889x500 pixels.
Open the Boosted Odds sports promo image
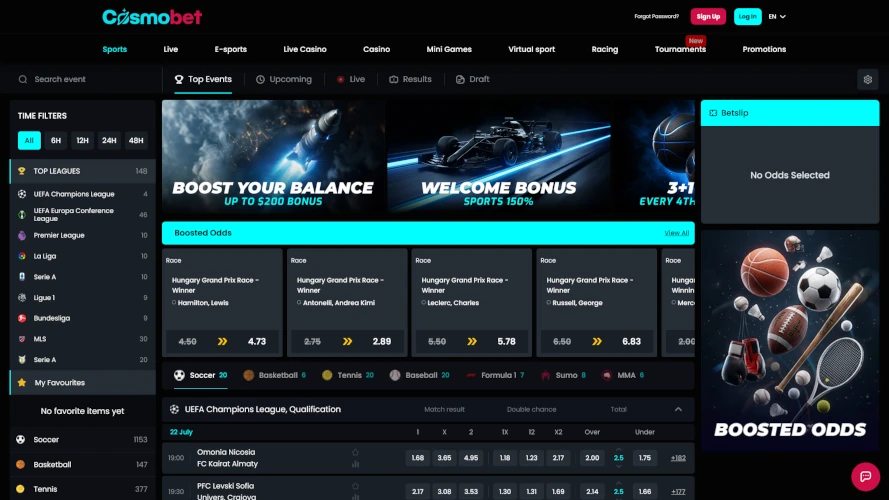tap(790, 340)
